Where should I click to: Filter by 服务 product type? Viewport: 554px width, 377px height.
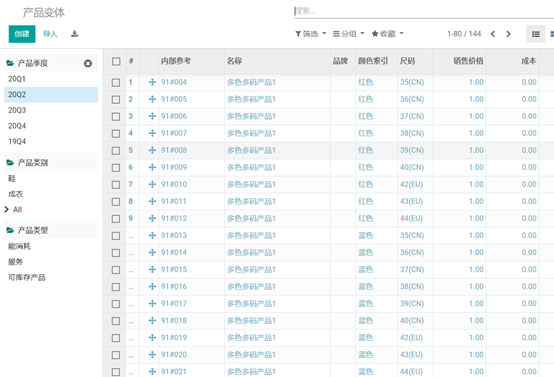click(16, 262)
